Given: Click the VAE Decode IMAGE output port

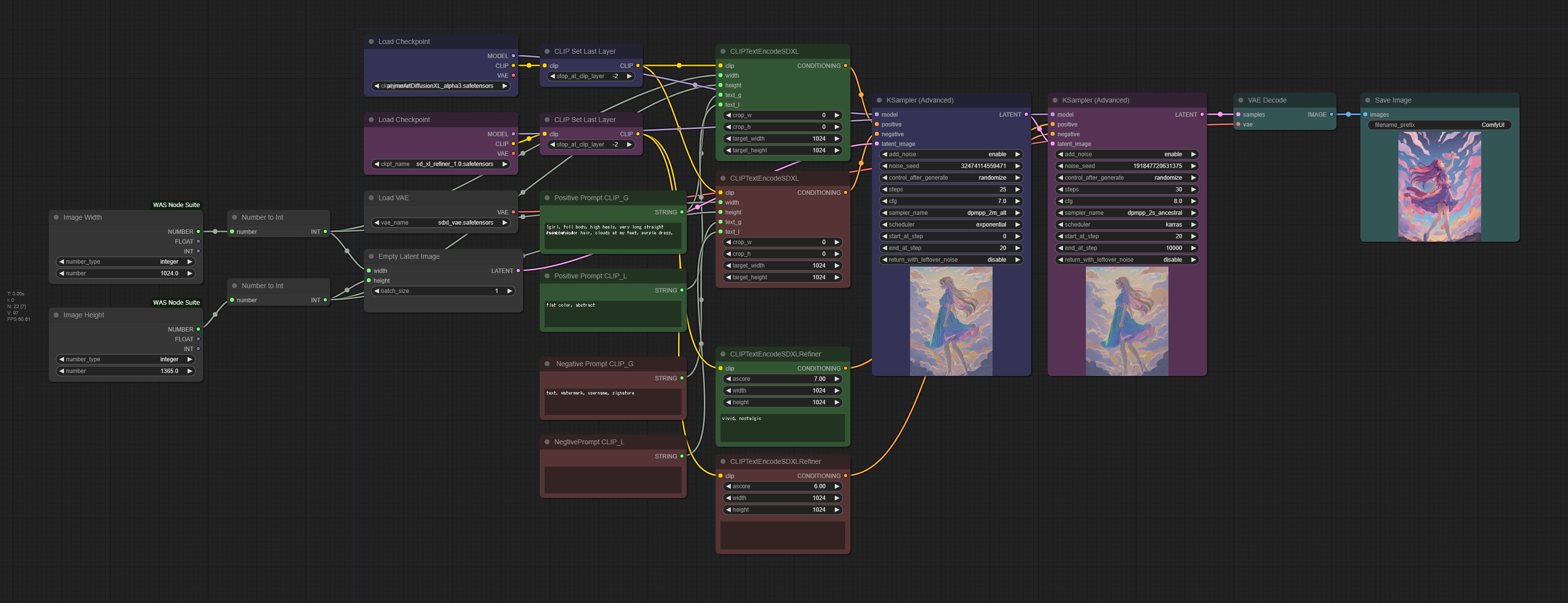Looking at the screenshot, I should (x=1331, y=114).
